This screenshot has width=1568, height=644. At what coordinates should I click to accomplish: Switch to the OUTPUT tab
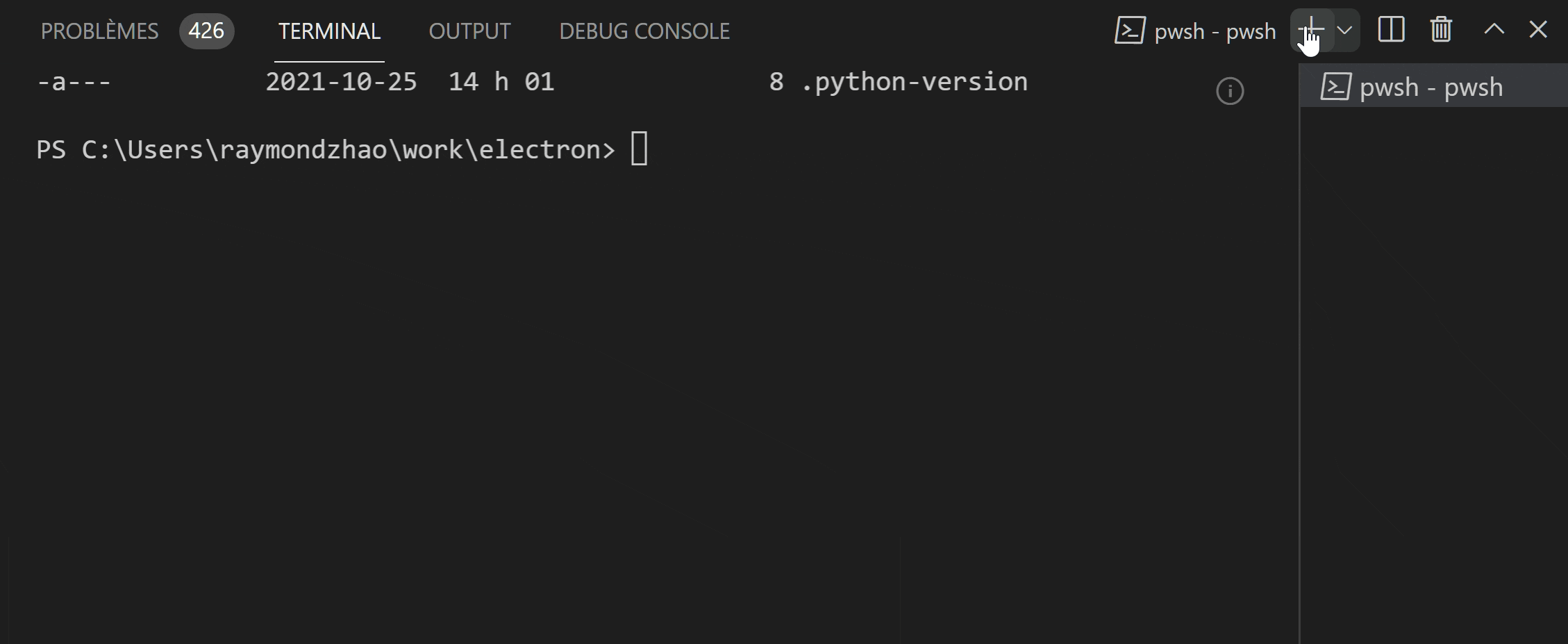(x=469, y=31)
